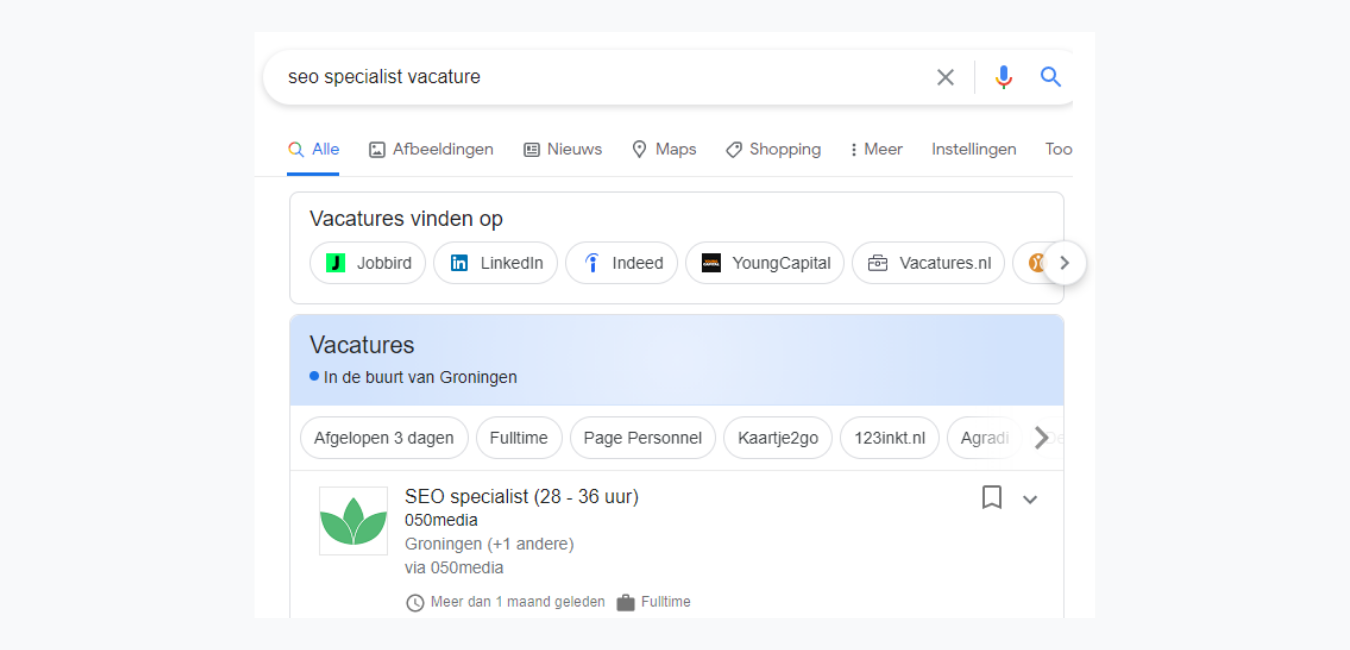Open the Maps tab
The width and height of the screenshot is (1350, 650).
pos(664,149)
